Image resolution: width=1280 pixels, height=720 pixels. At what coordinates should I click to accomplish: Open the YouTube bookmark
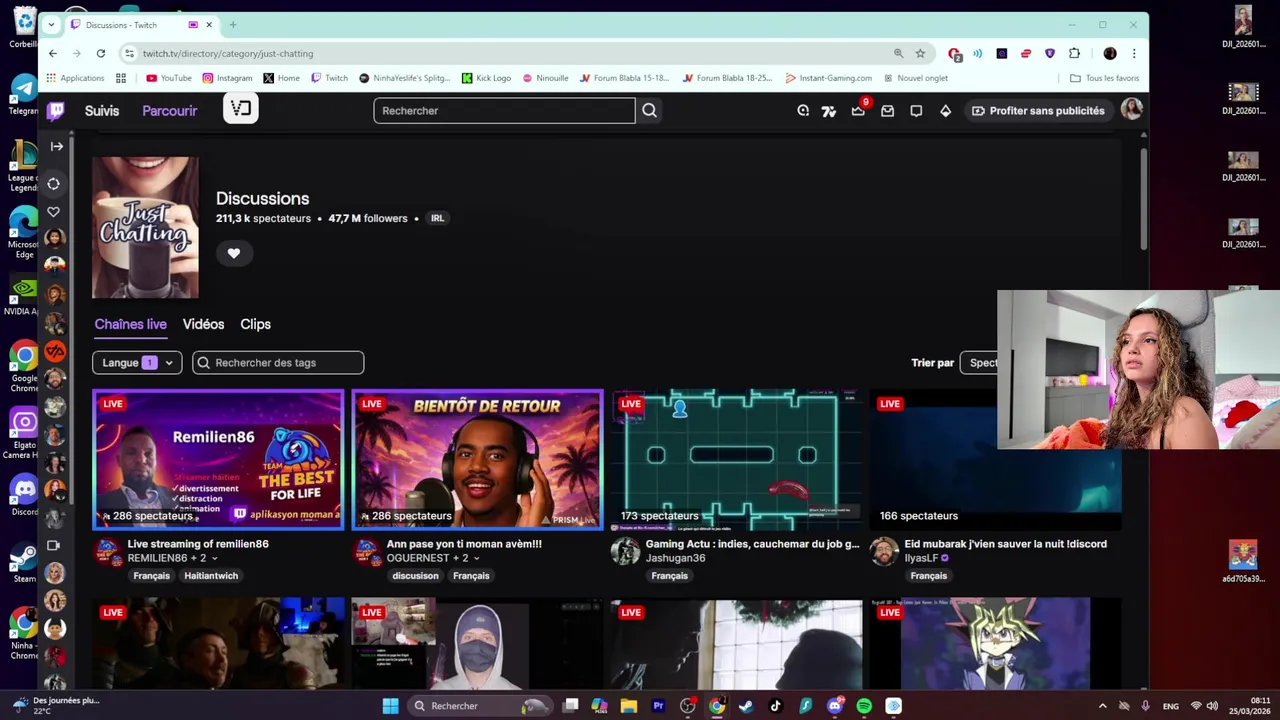click(x=168, y=78)
